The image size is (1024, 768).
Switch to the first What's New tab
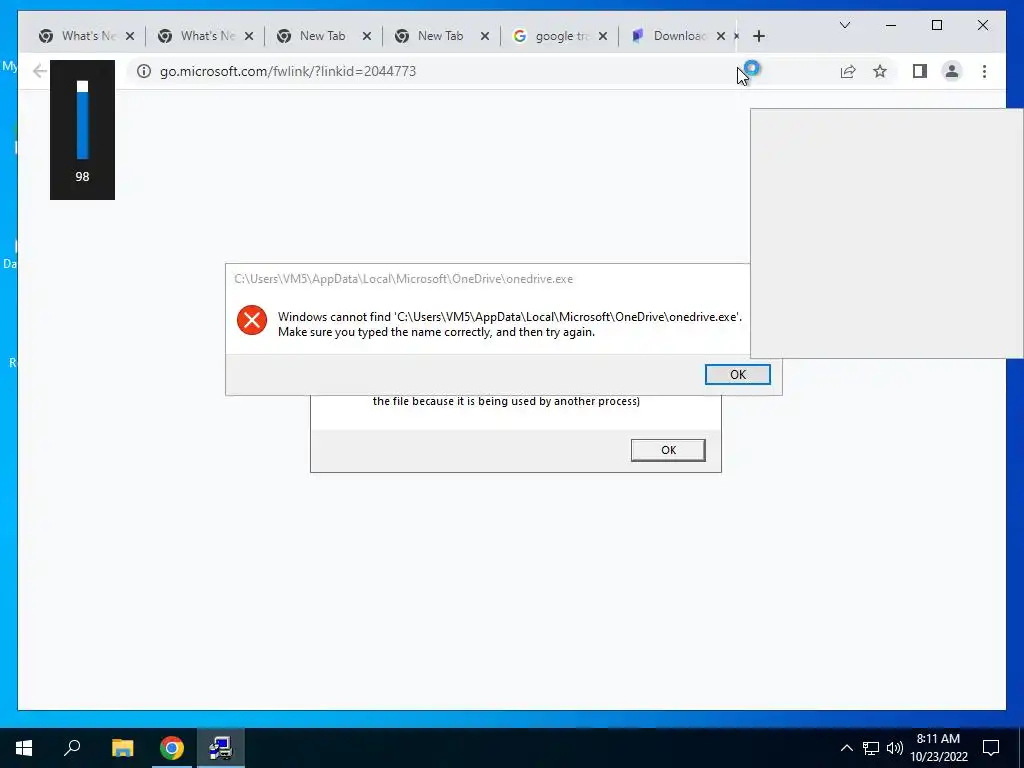[x=88, y=36]
